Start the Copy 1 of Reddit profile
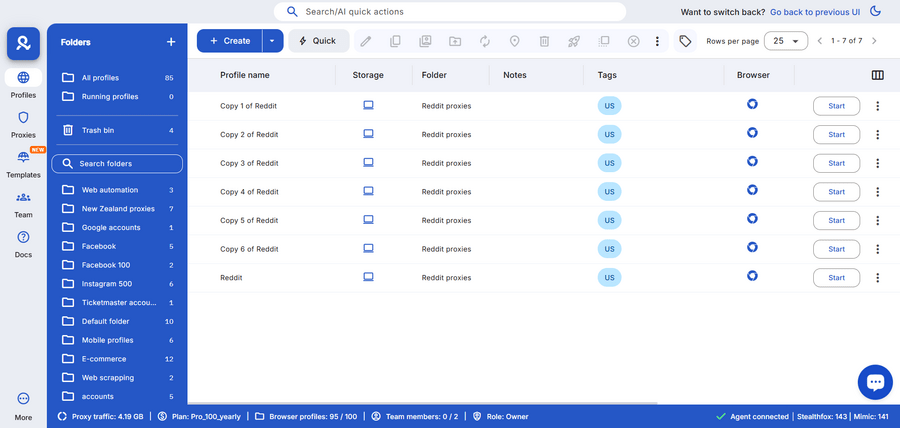The height and width of the screenshot is (428, 900). [836, 106]
